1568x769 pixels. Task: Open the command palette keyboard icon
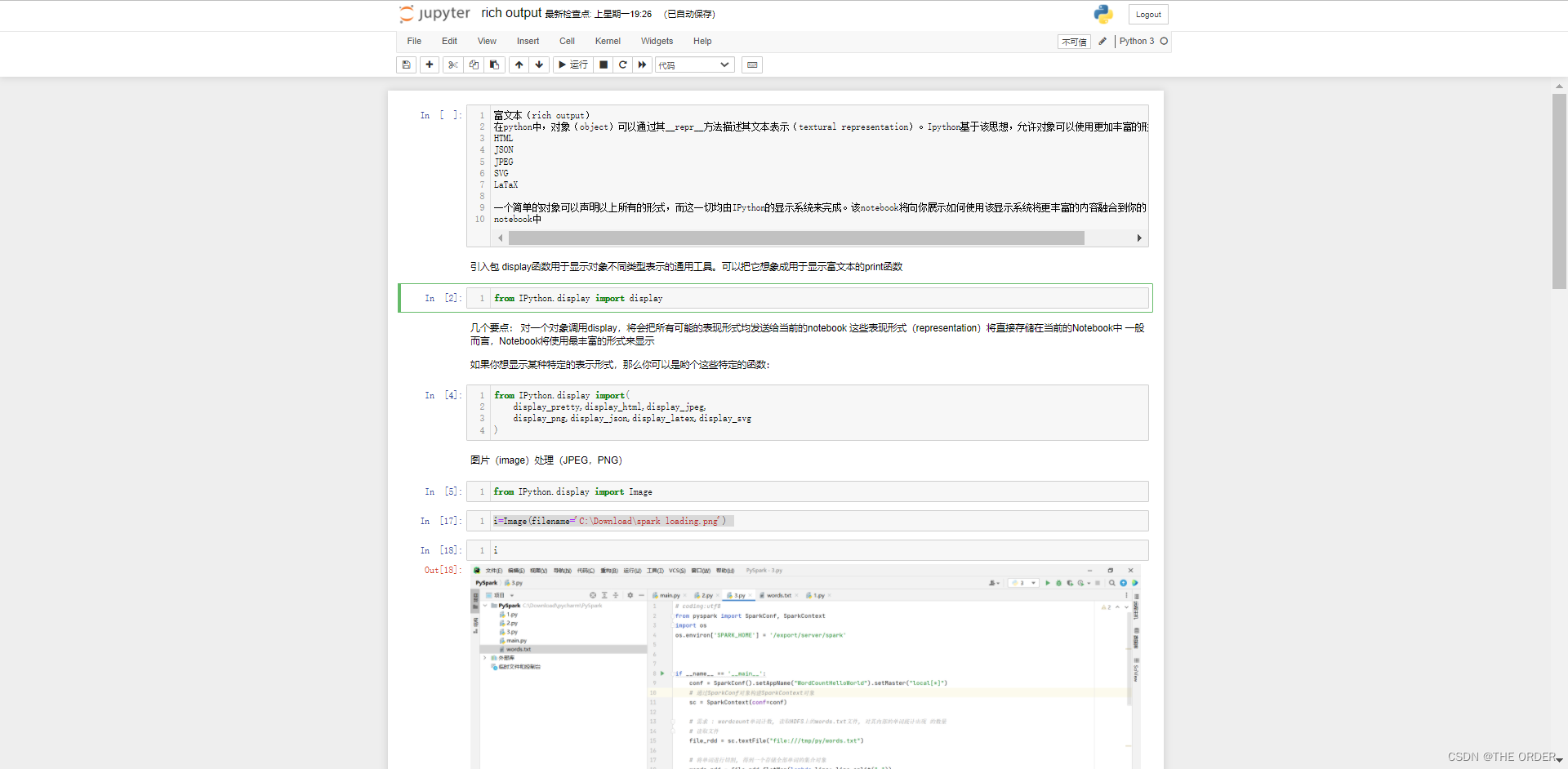click(x=751, y=64)
